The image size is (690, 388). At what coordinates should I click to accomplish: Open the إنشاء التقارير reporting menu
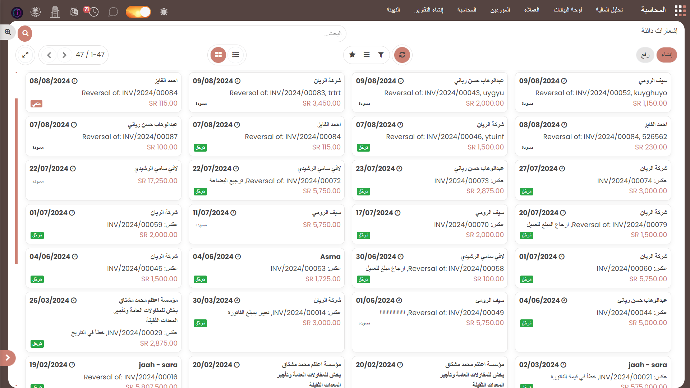pyautogui.click(x=429, y=10)
